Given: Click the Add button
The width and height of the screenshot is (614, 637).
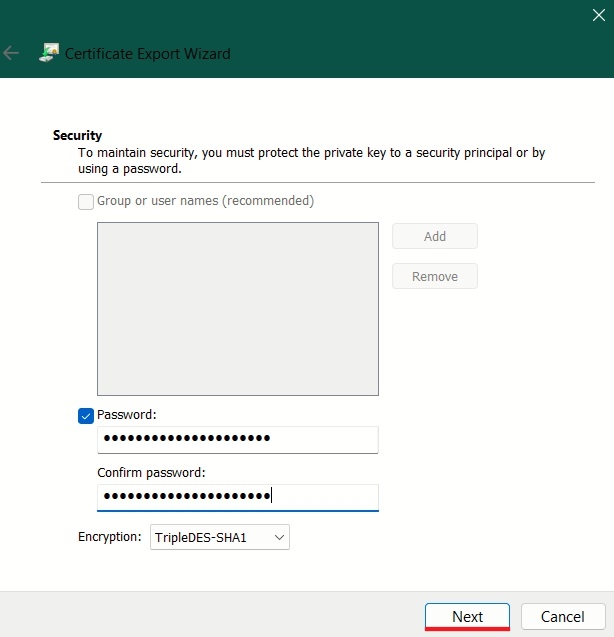Looking at the screenshot, I should pyautogui.click(x=435, y=236).
